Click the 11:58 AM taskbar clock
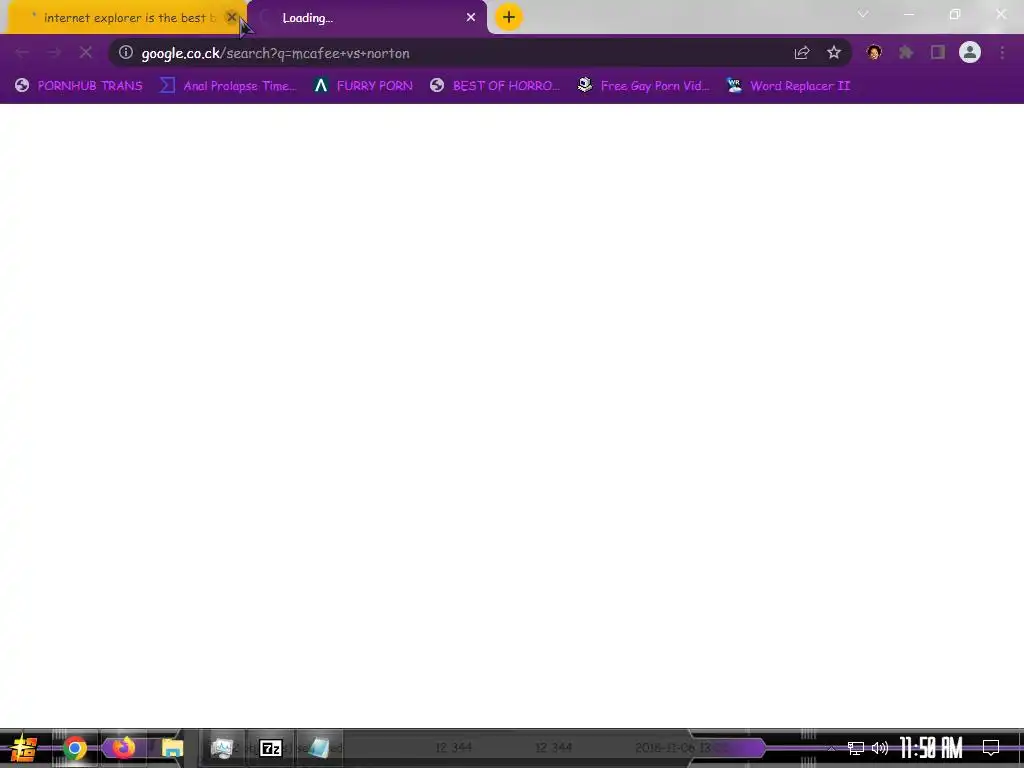The width and height of the screenshot is (1024, 768). point(931,748)
